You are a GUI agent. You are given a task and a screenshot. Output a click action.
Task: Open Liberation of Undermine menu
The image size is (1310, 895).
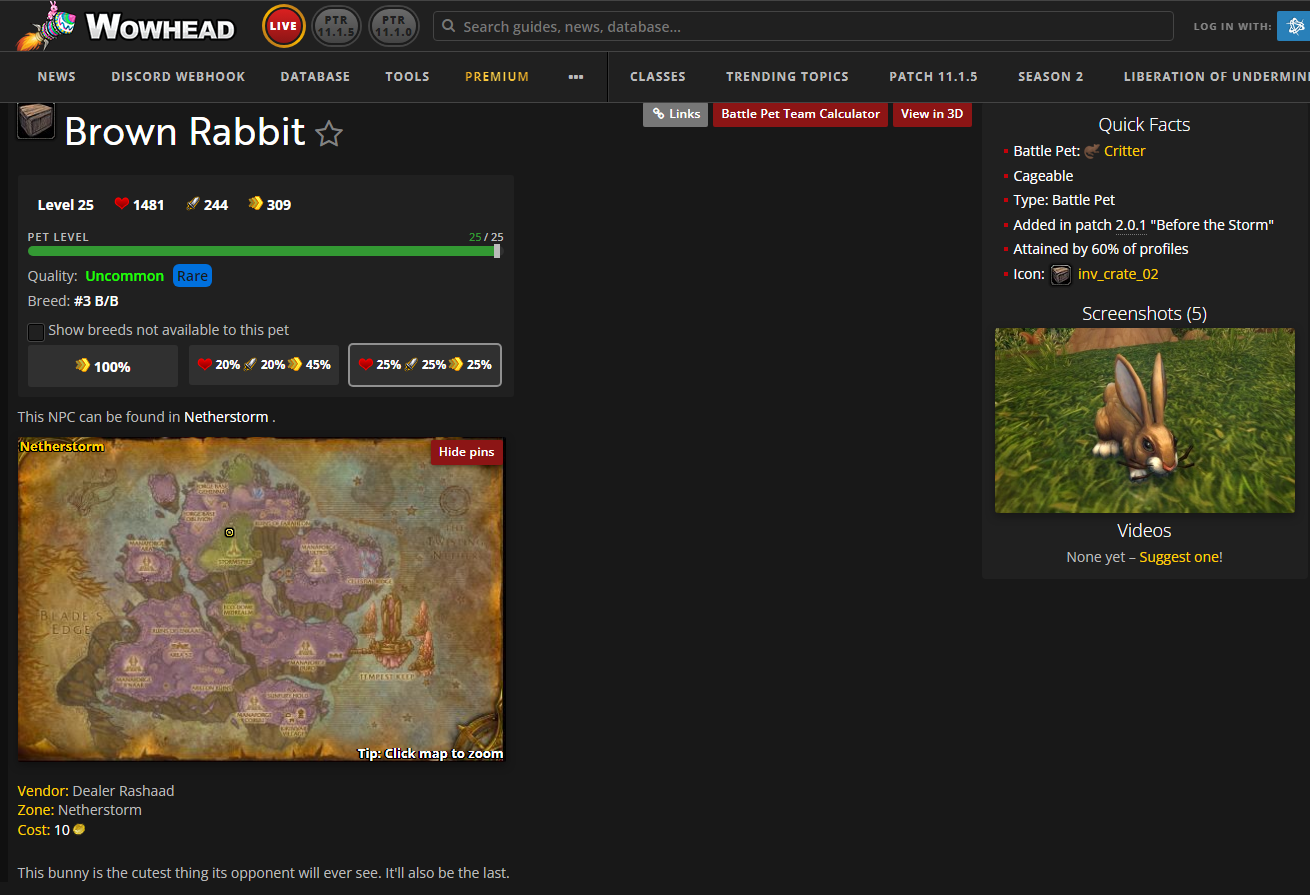click(1216, 77)
